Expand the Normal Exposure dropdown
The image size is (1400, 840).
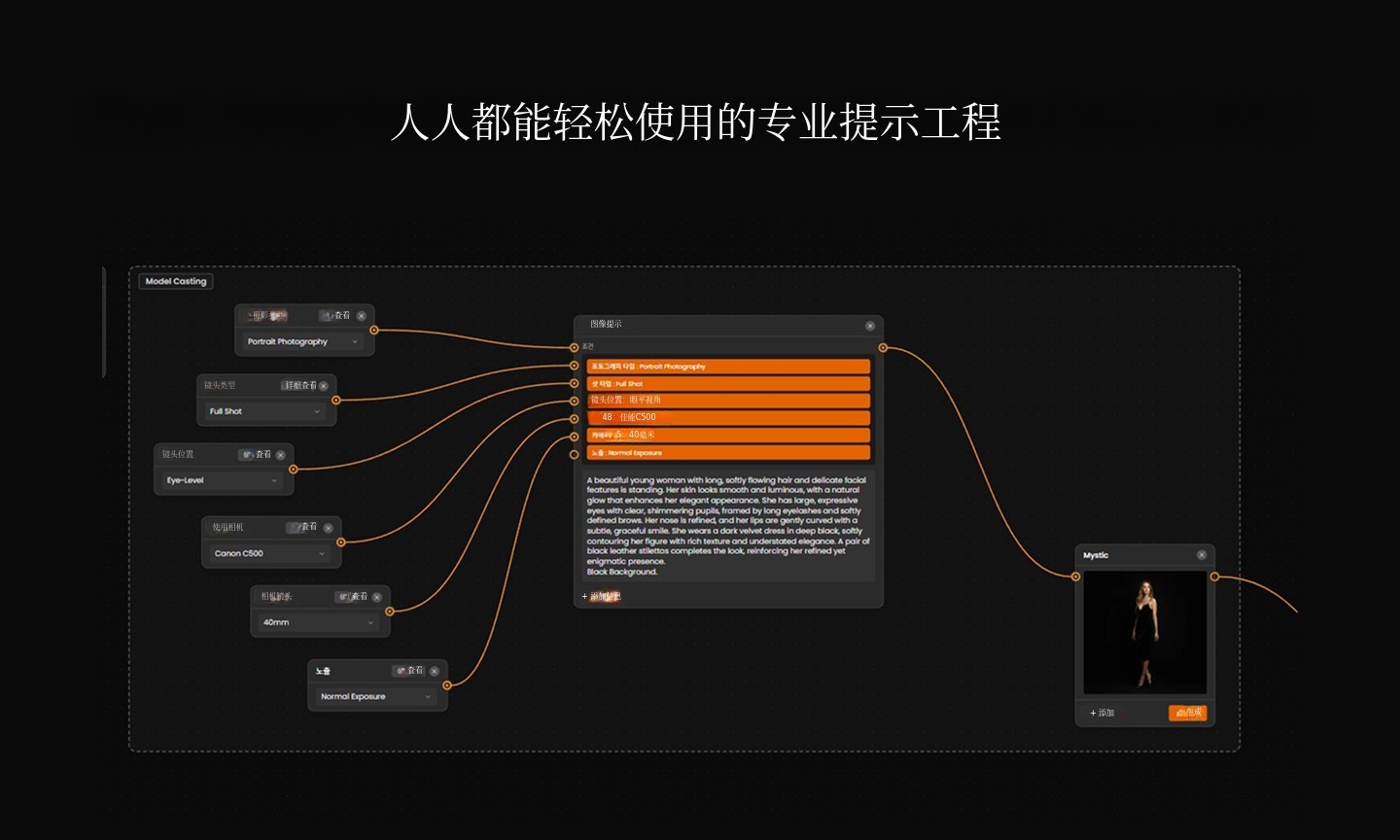point(376,696)
